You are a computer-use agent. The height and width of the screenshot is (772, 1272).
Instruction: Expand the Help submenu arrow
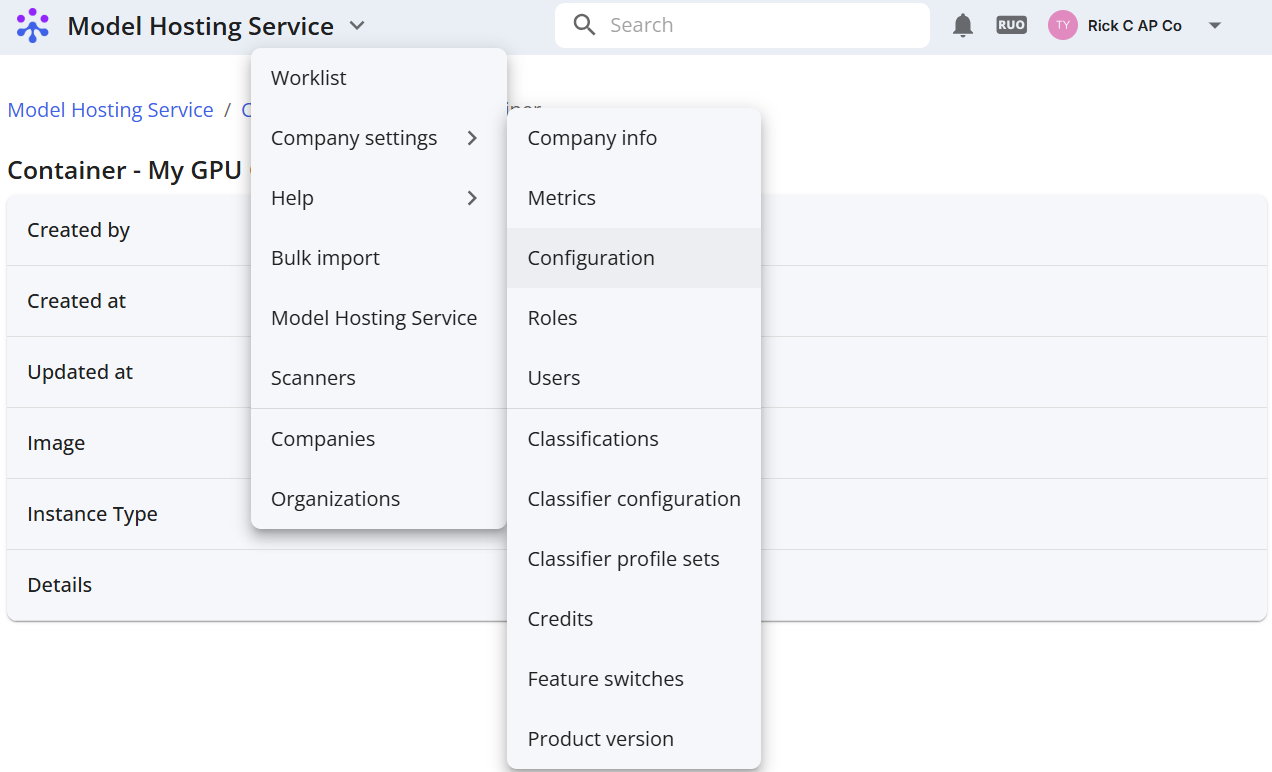point(472,198)
